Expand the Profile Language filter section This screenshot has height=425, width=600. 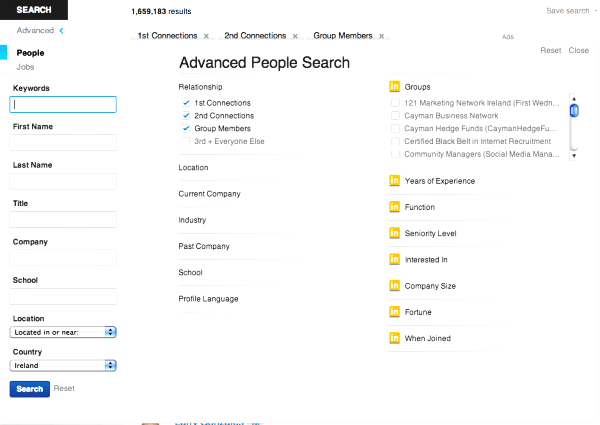pos(208,299)
